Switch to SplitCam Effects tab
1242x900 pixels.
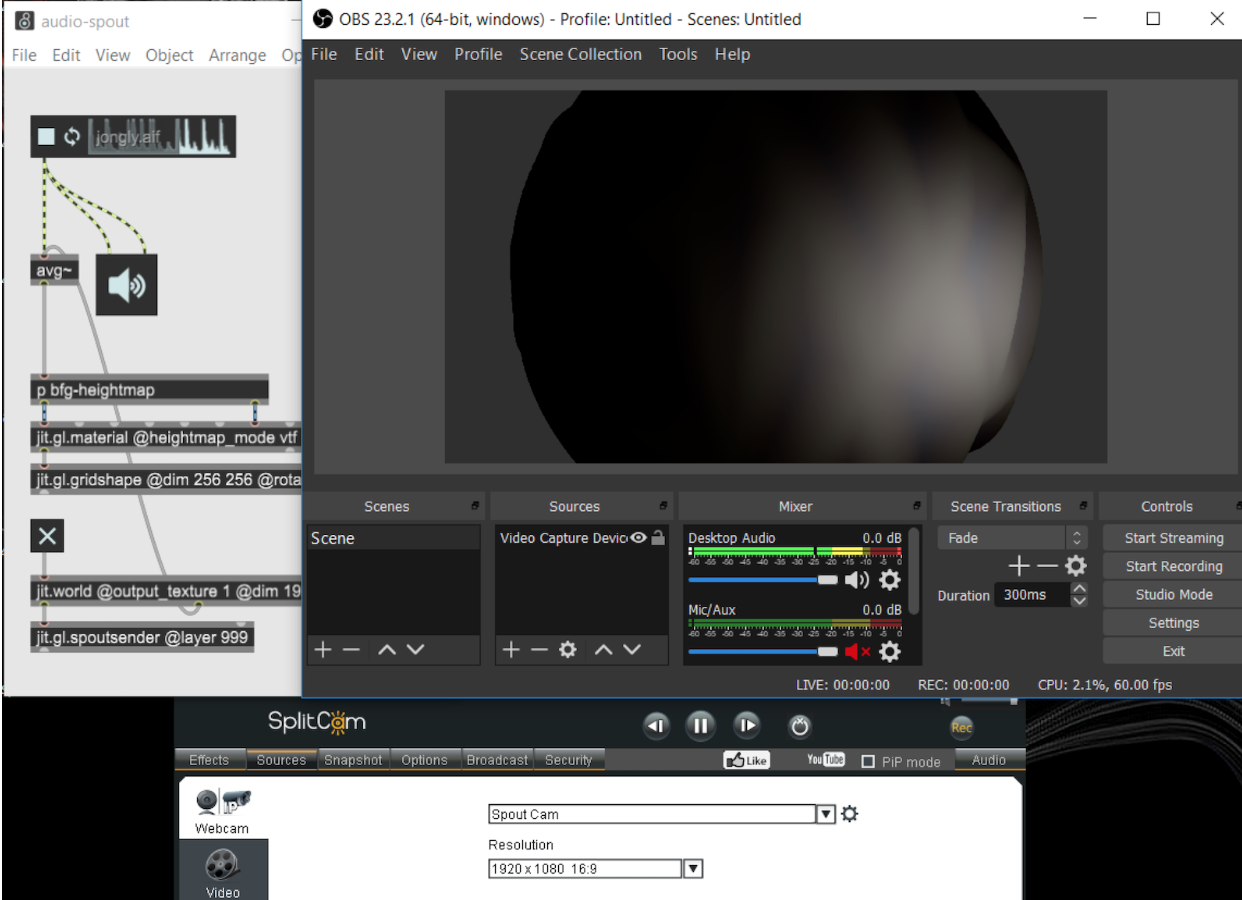click(x=209, y=760)
